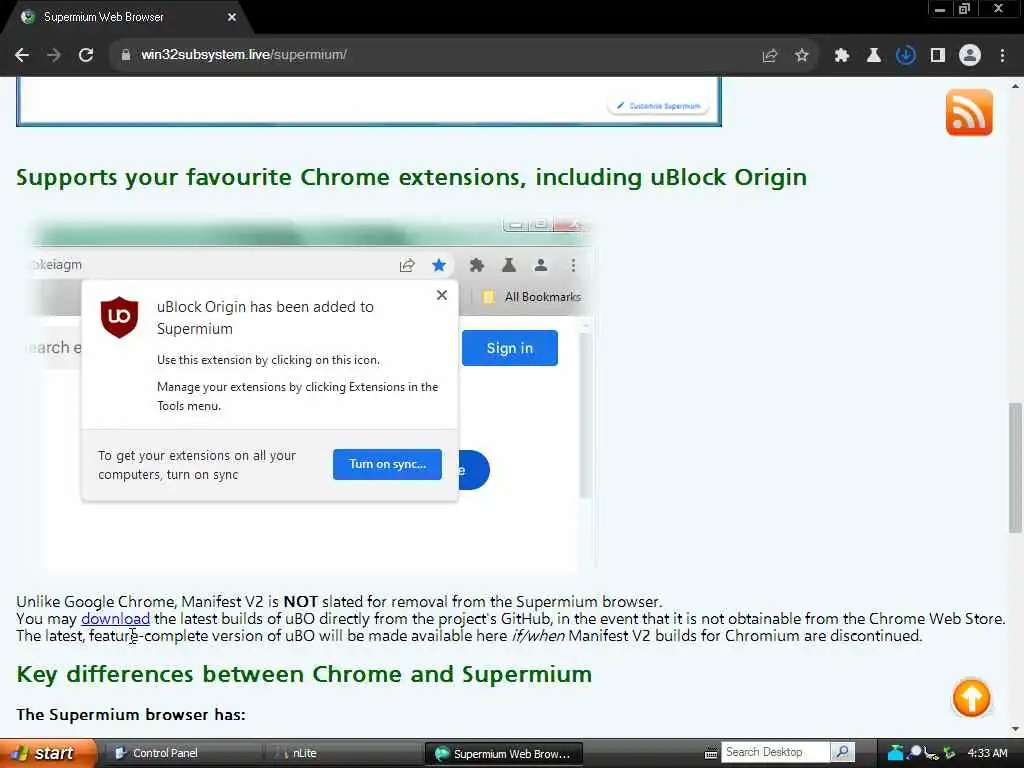Viewport: 1024px width, 768px height.
Task: Open the Extensions puzzle-piece menu
Action: (841, 56)
